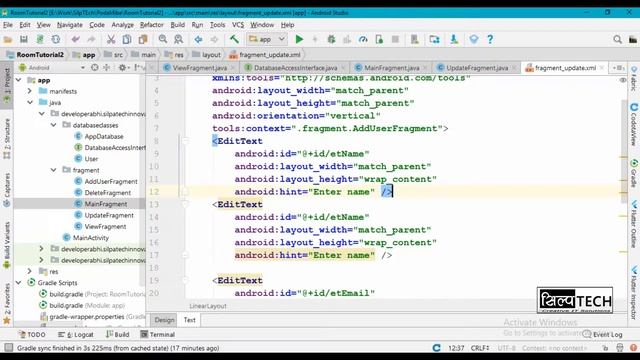Click the Help question mark icon

pyautogui.click(x=490, y=39)
